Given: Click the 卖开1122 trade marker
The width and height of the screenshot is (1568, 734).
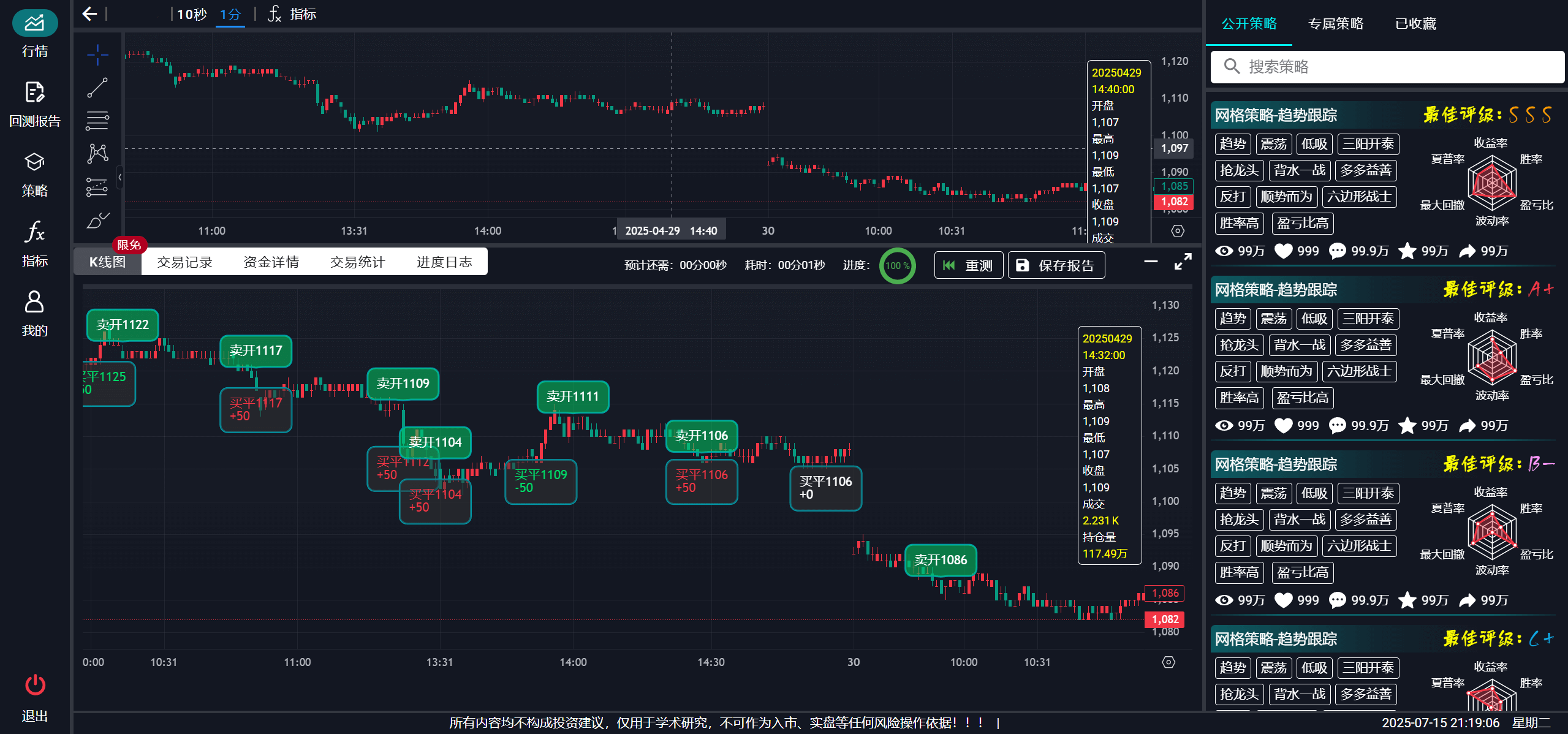Looking at the screenshot, I should 123,325.
